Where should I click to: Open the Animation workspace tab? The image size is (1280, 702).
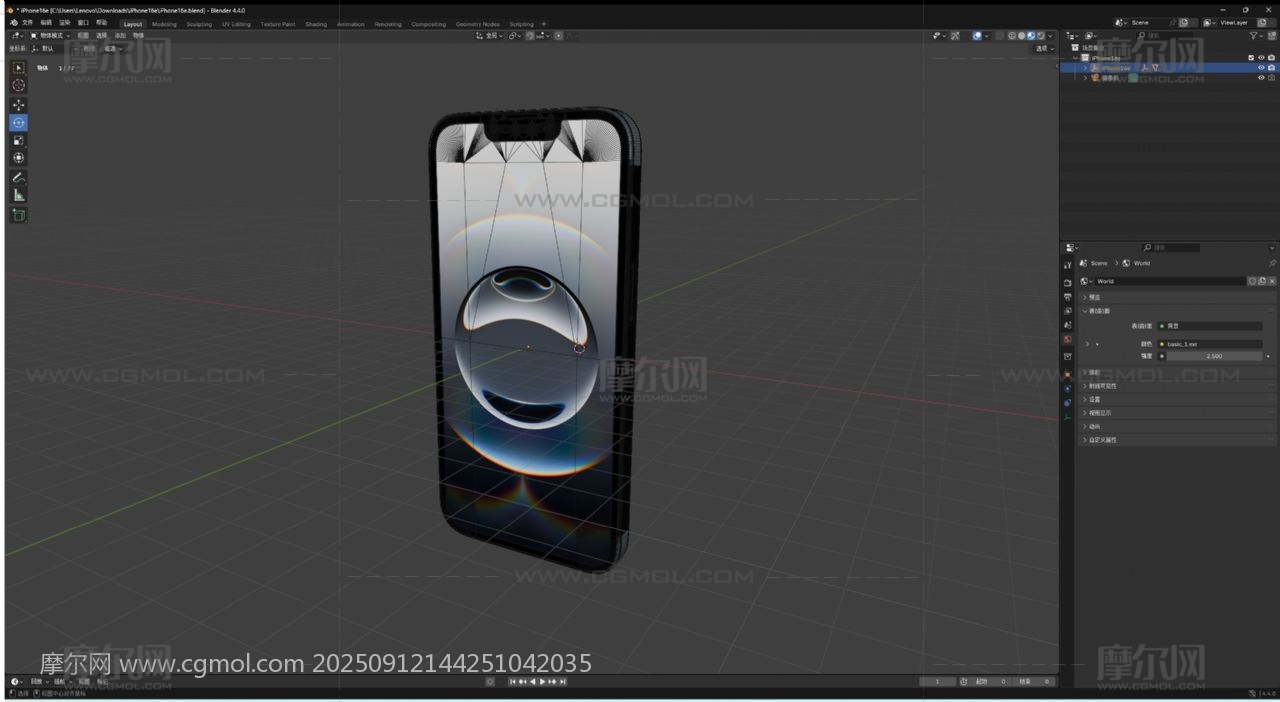(351, 24)
